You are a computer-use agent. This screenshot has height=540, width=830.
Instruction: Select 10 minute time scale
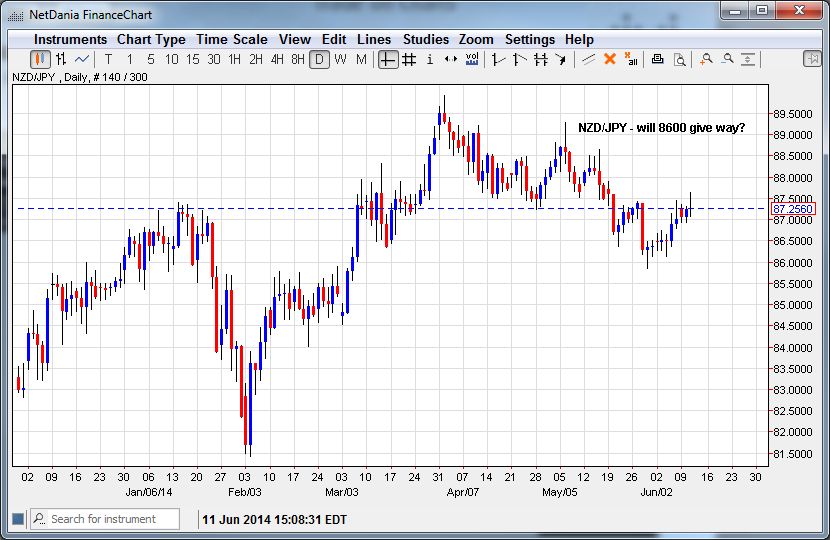pos(172,59)
